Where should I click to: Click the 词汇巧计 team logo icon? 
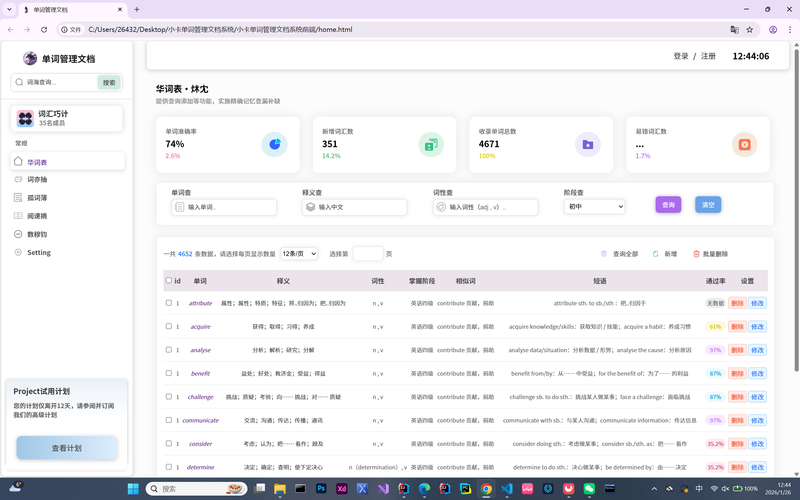25,119
